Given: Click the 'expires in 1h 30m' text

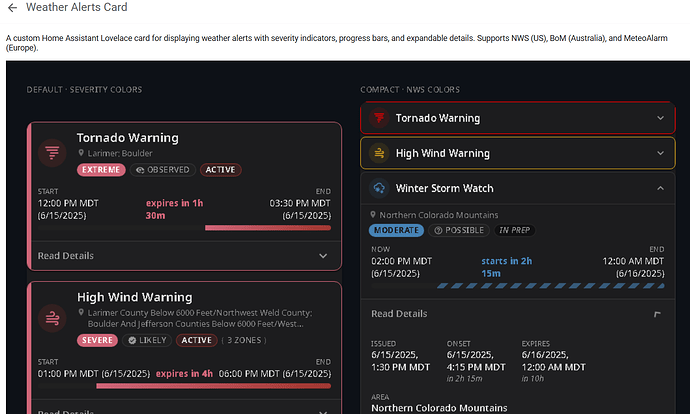Looking at the screenshot, I should tap(174, 209).
